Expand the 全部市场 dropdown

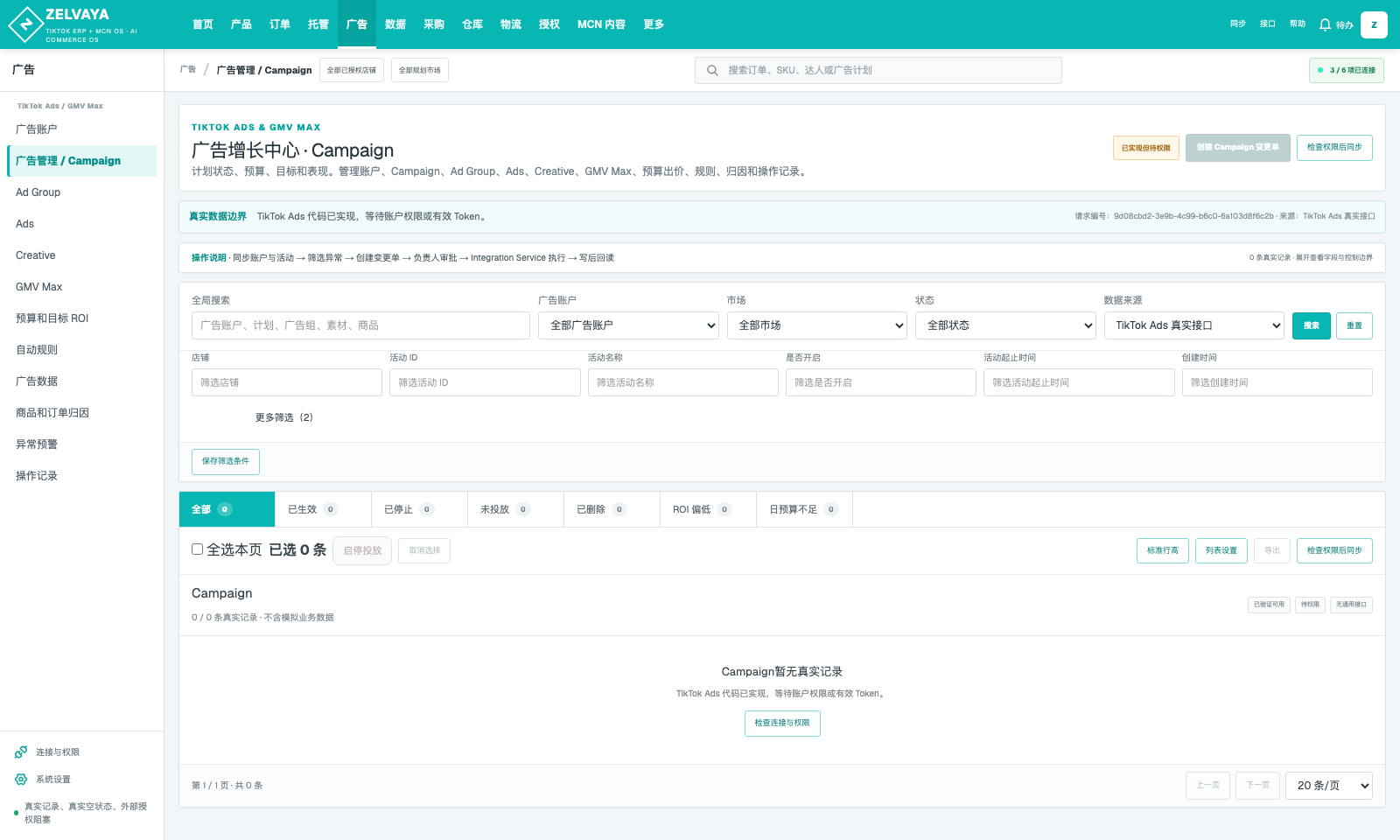[817, 325]
